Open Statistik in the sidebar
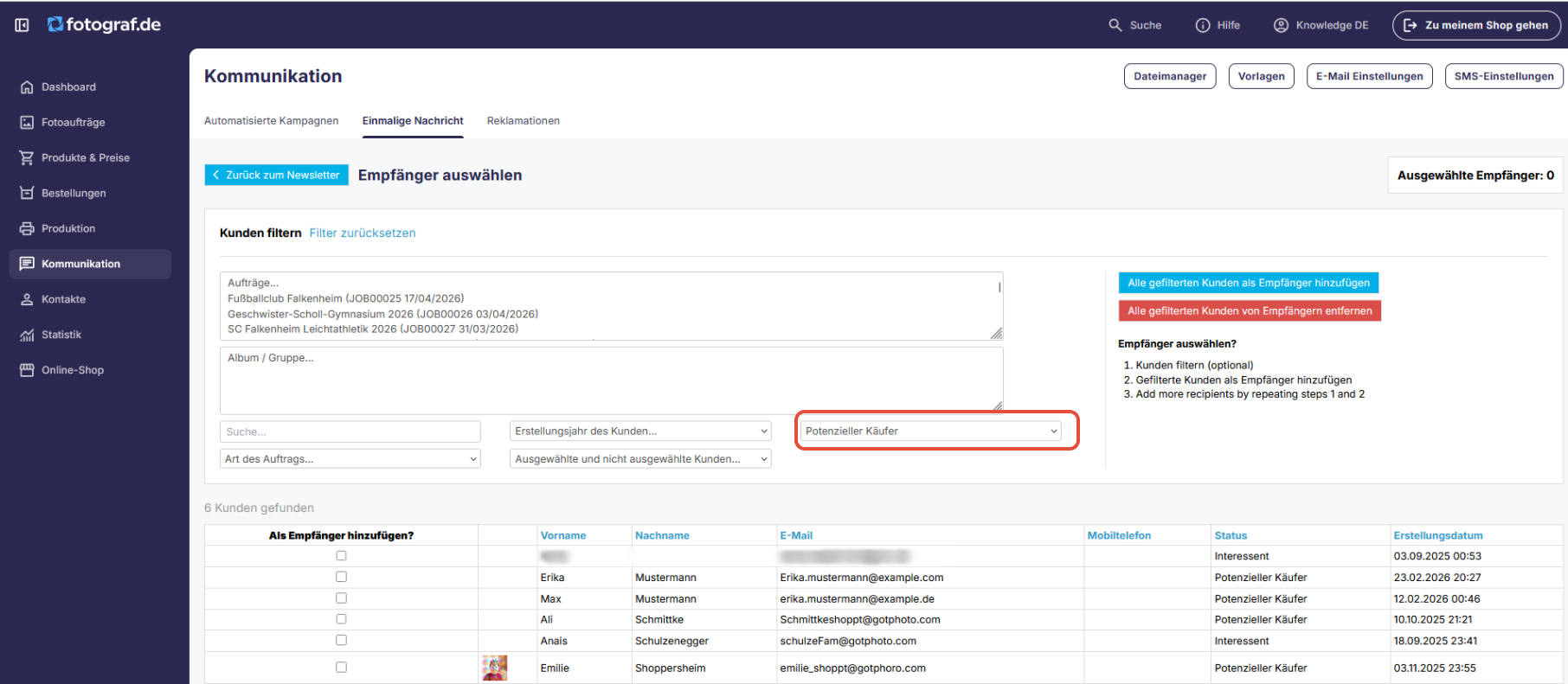 point(90,336)
